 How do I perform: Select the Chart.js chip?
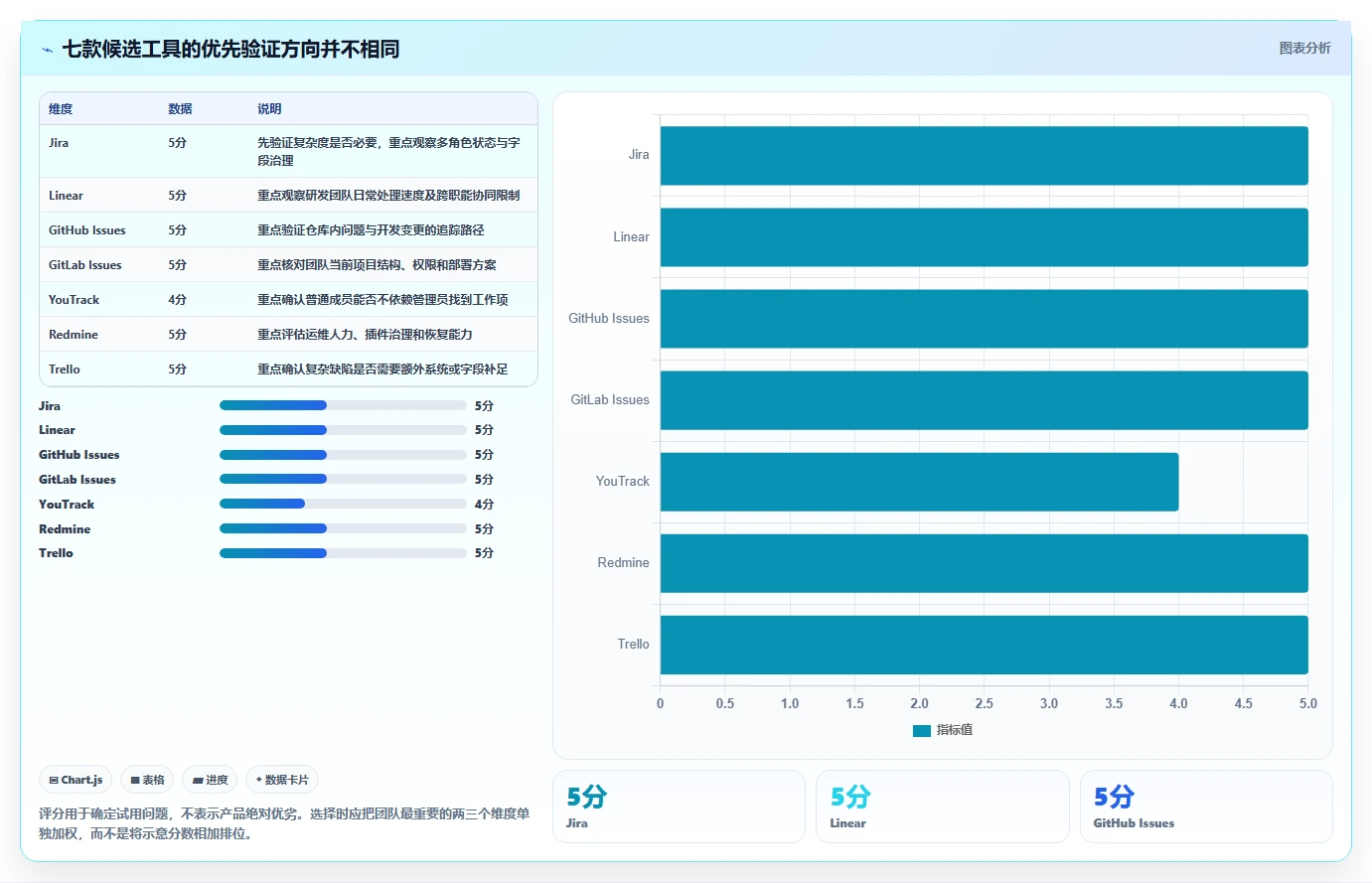click(x=76, y=780)
